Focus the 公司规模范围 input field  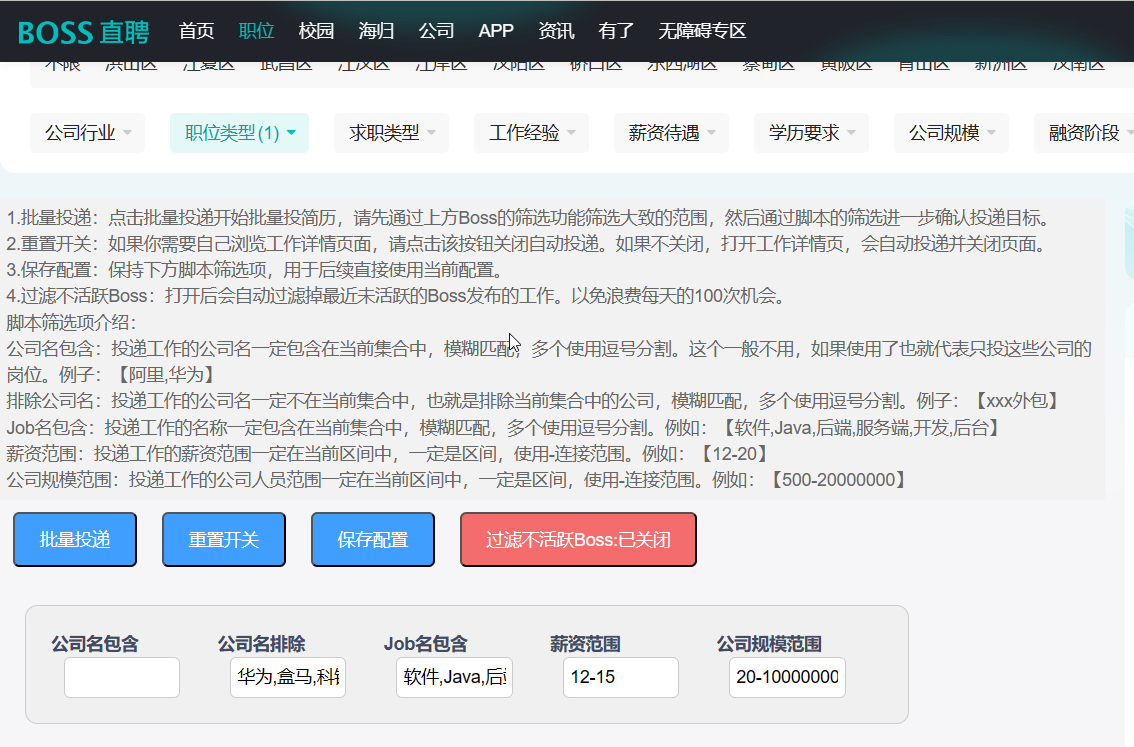tap(787, 678)
